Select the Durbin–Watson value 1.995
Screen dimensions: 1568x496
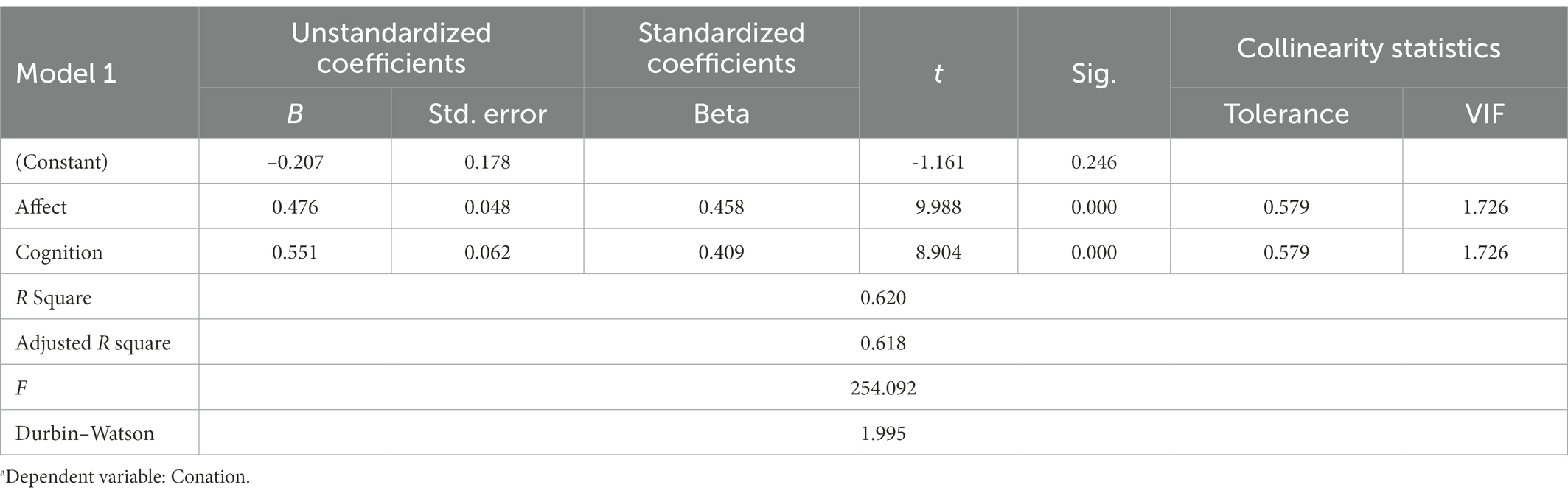click(x=883, y=433)
